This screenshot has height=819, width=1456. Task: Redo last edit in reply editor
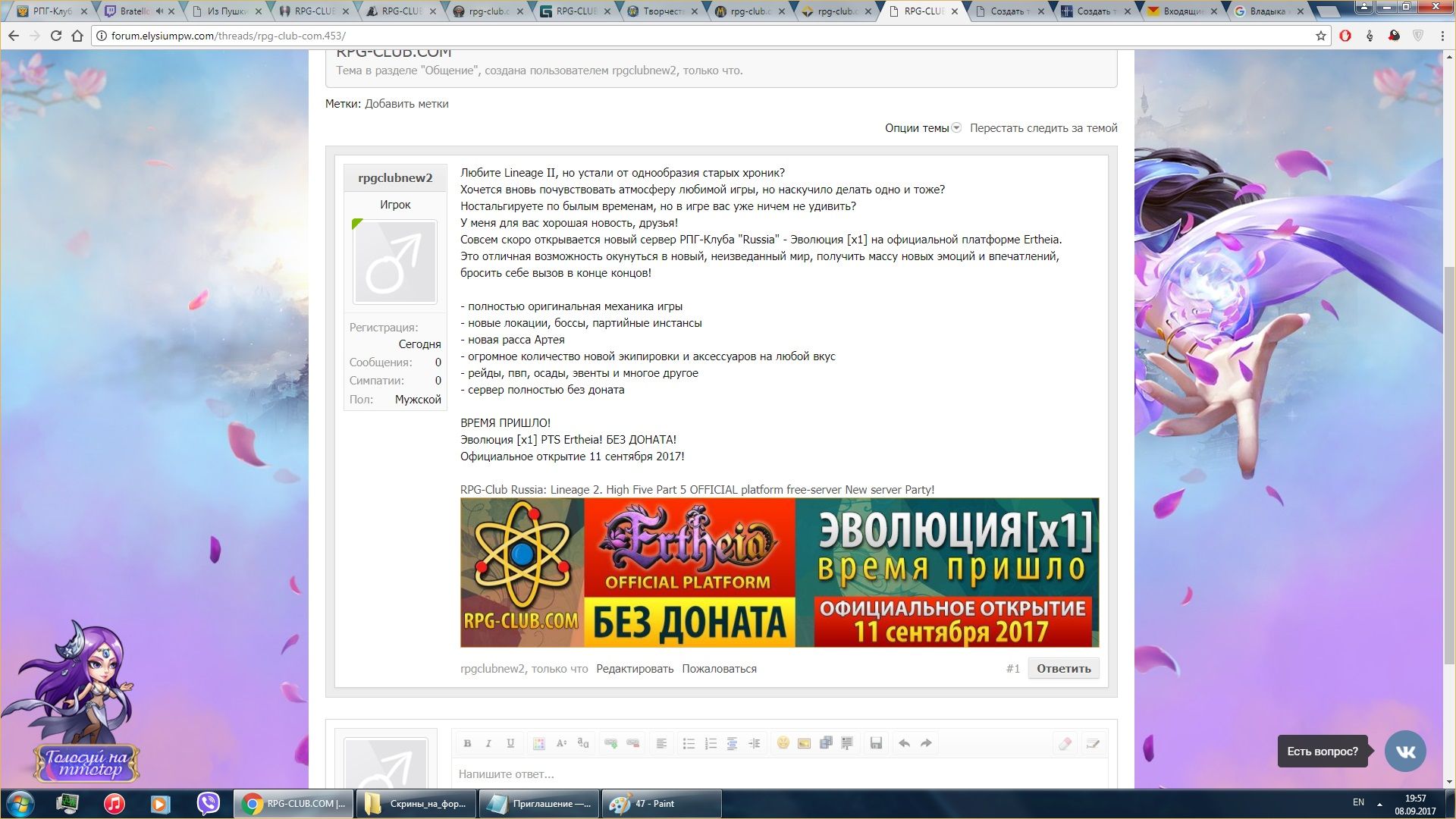926,743
